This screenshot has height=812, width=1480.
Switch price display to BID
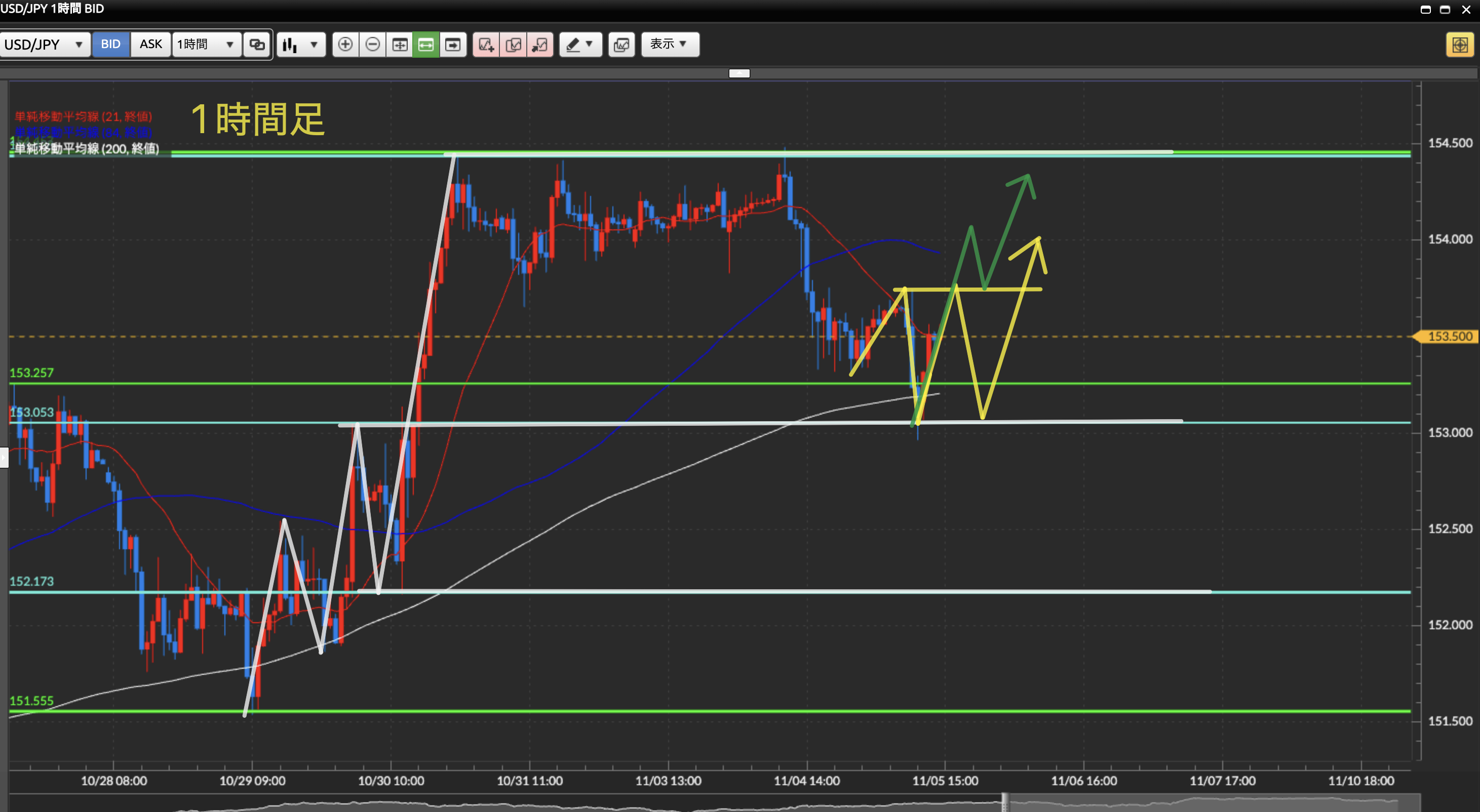pyautogui.click(x=110, y=44)
